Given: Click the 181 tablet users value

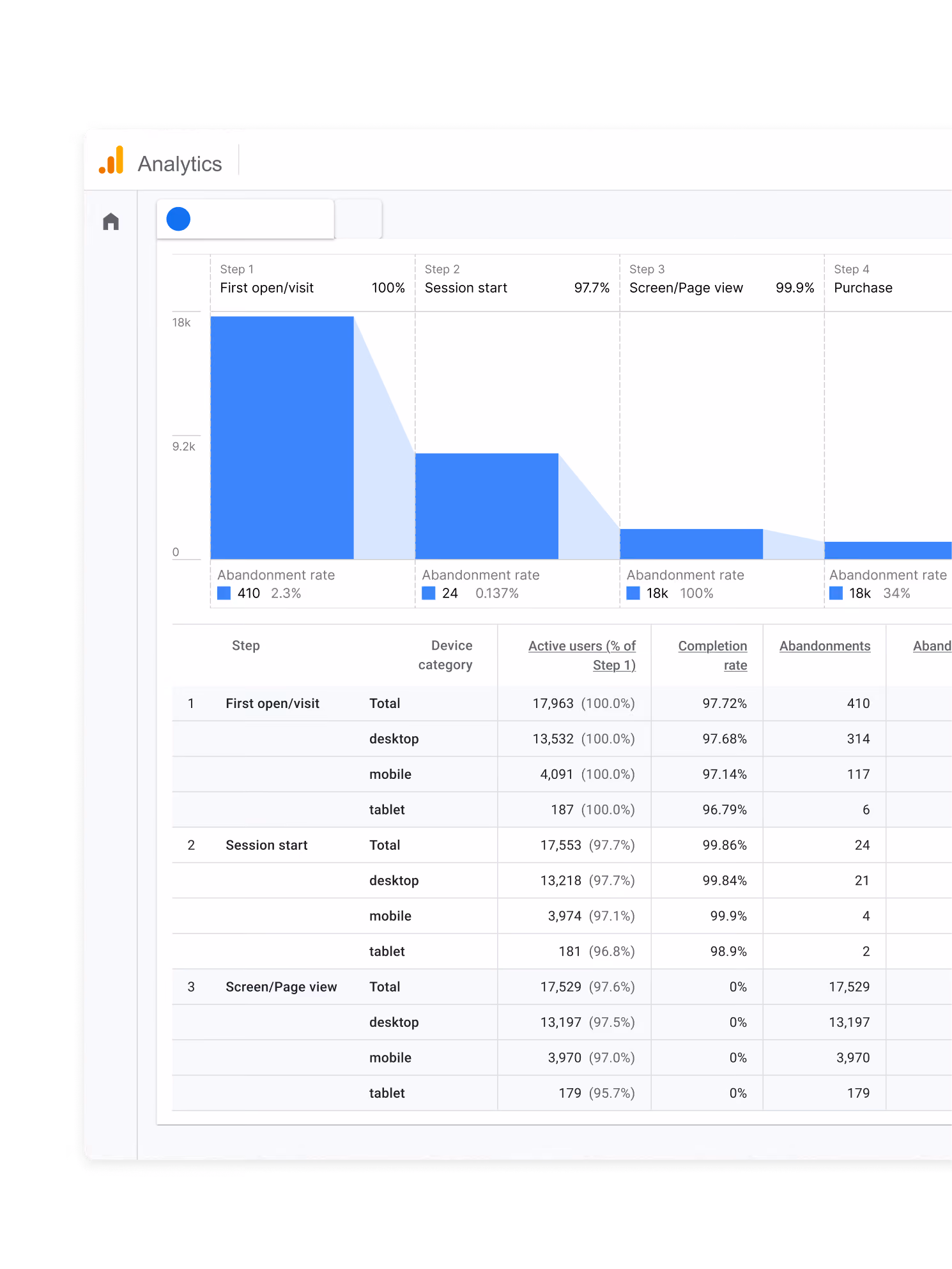Looking at the screenshot, I should [569, 952].
